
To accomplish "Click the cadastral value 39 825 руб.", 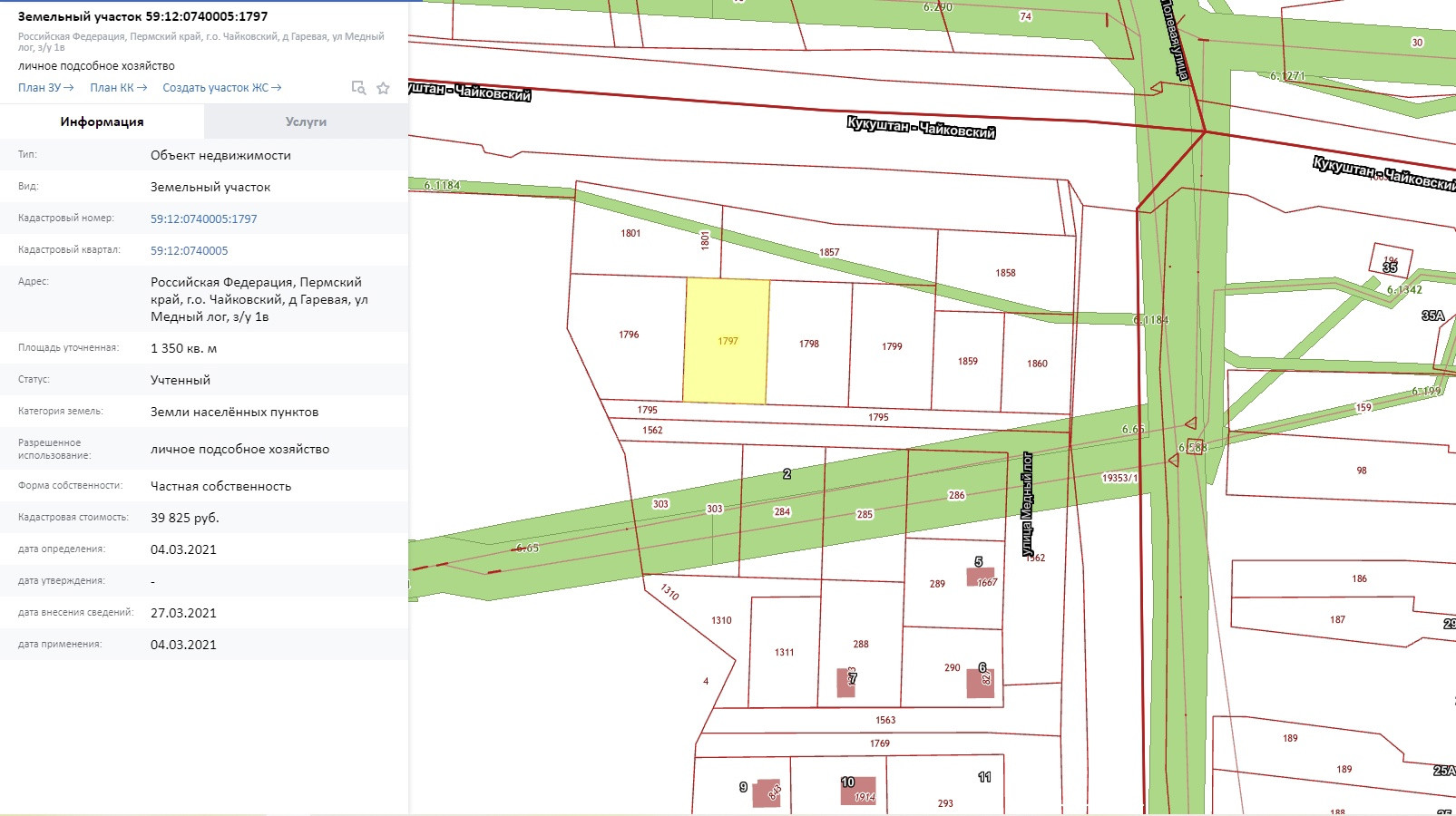I will 185,518.
